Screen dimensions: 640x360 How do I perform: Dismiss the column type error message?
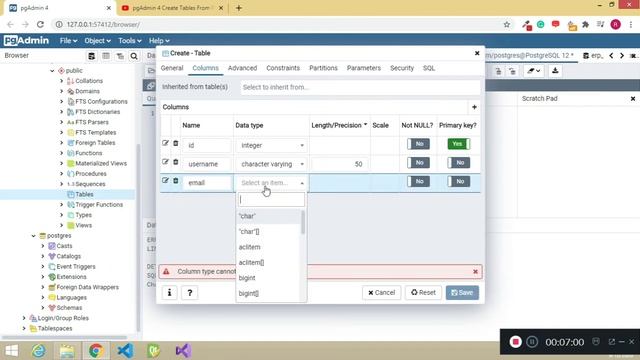(x=475, y=271)
